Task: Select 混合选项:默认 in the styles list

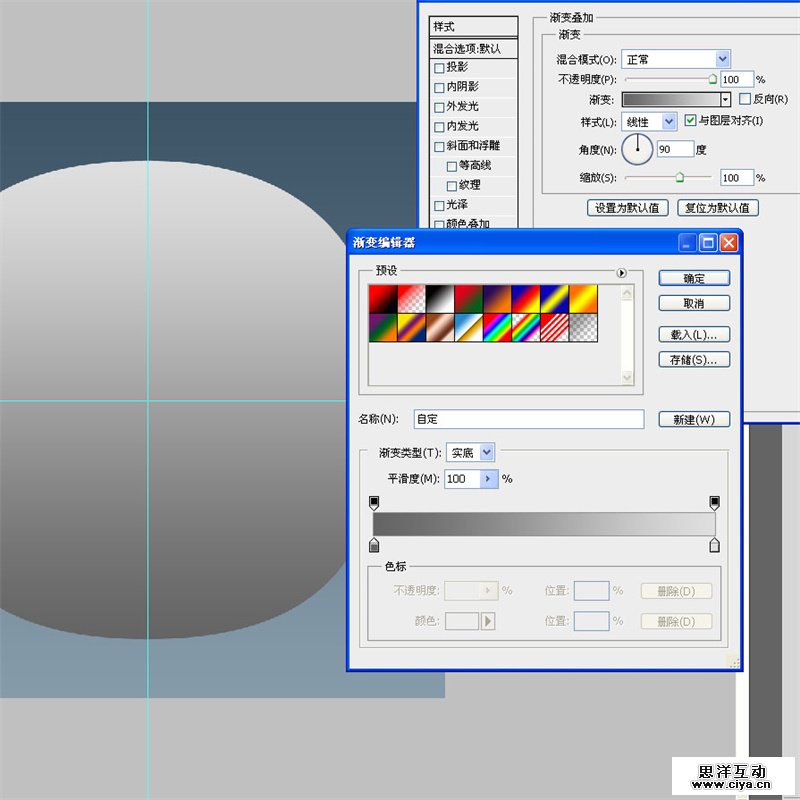Action: pyautogui.click(x=473, y=48)
